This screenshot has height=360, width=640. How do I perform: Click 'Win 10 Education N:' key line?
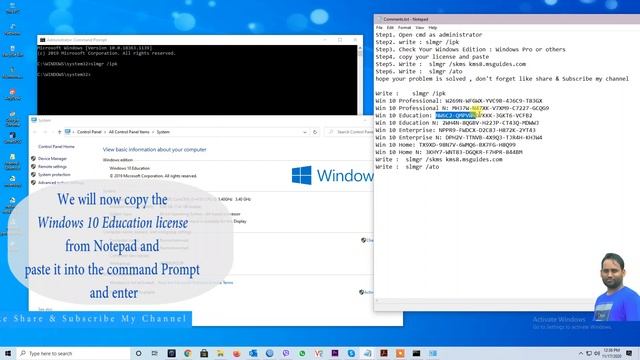(457, 123)
